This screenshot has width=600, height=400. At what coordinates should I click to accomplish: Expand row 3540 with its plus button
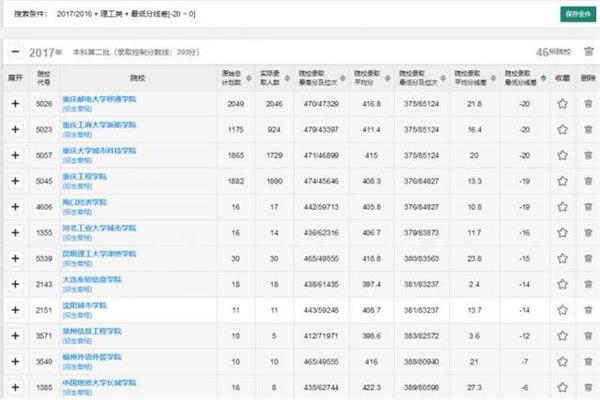15,362
